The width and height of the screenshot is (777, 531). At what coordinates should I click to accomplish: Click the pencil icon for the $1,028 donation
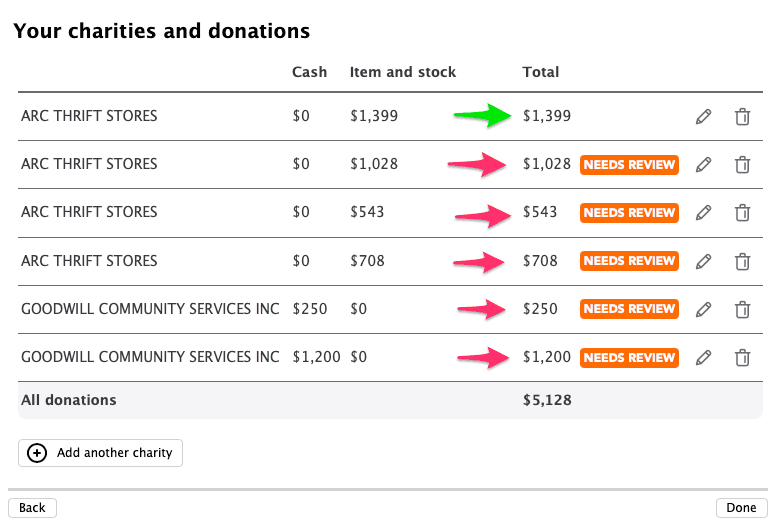[703, 165]
